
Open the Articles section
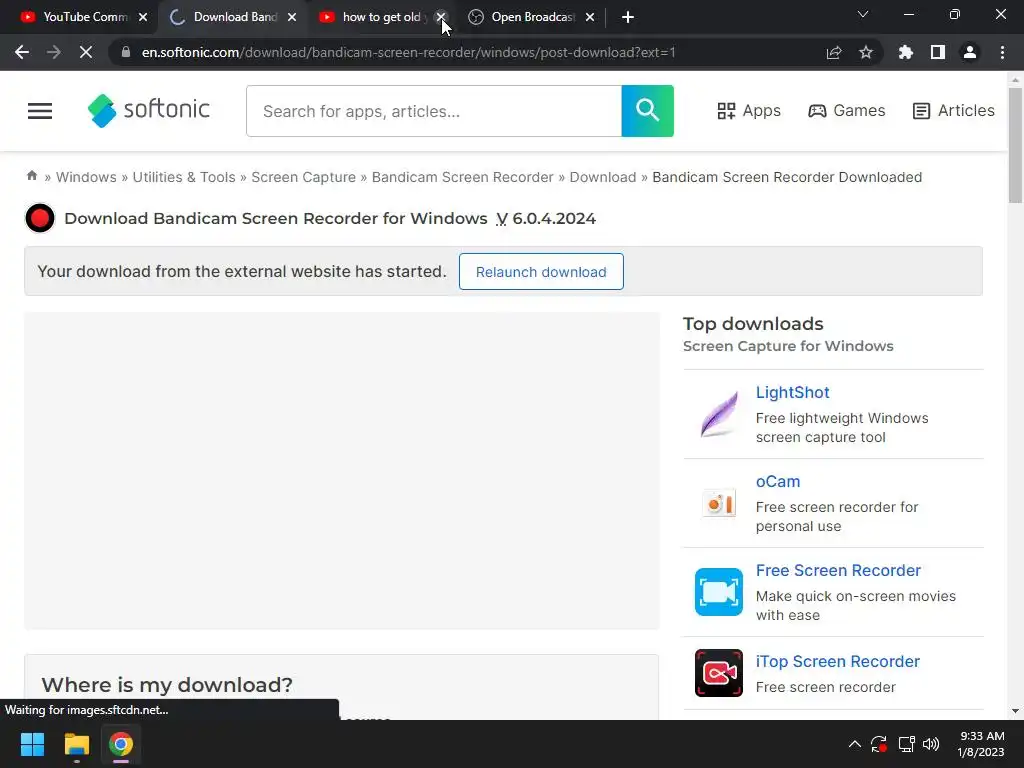pyautogui.click(x=953, y=111)
